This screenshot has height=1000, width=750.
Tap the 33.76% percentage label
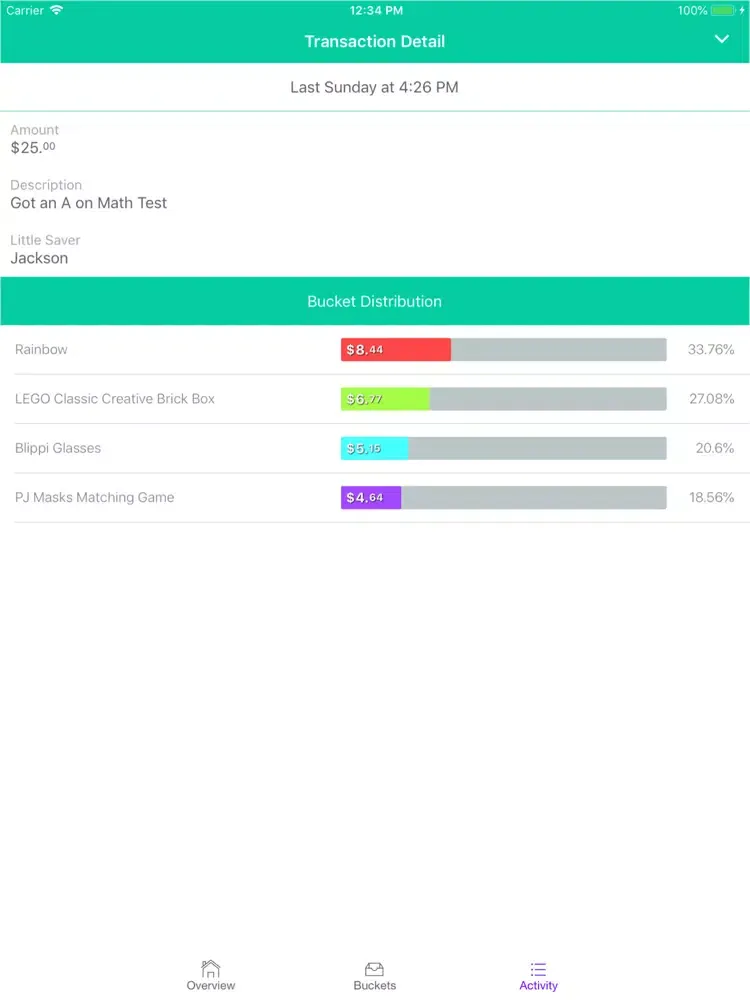pos(711,350)
